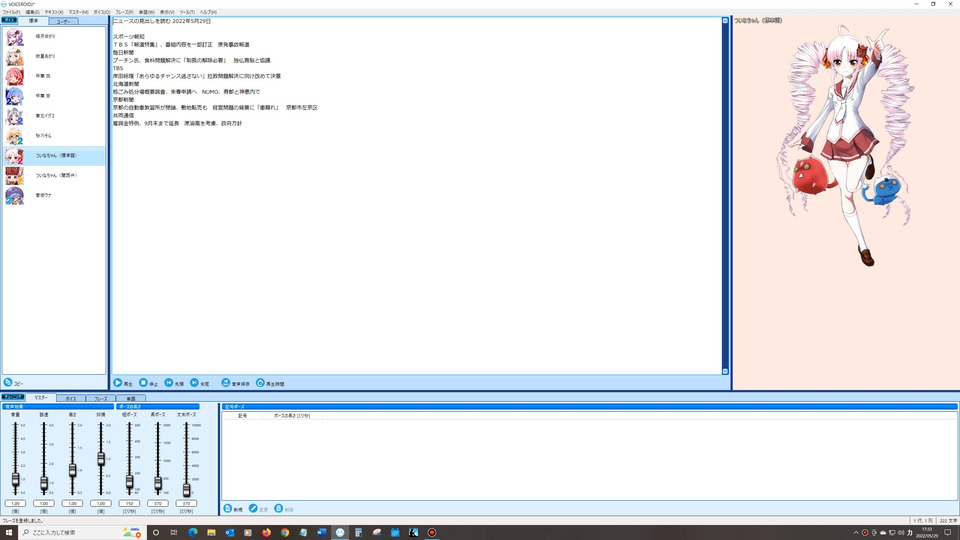This screenshot has height=540, width=960.
Task: Jump to end with 末尾 icon
Action: [x=194, y=383]
